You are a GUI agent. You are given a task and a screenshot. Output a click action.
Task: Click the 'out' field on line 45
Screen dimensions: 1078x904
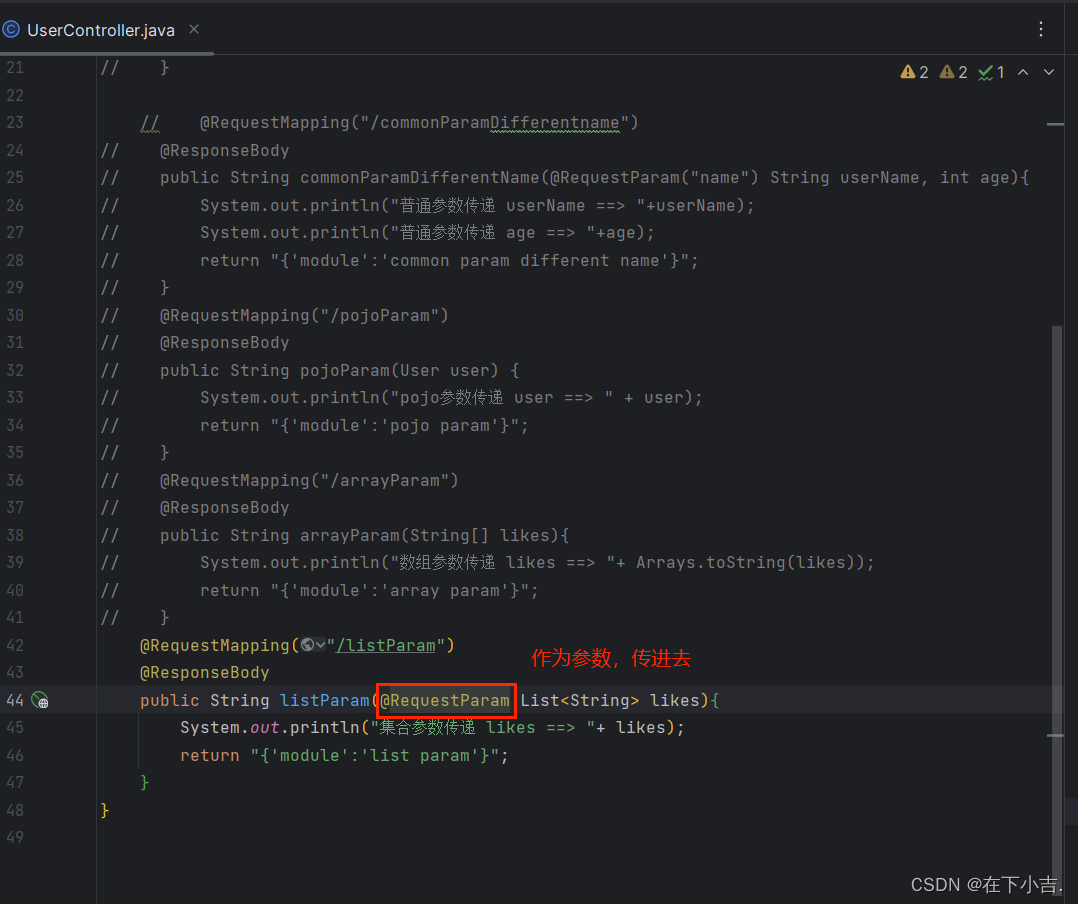pos(265,727)
